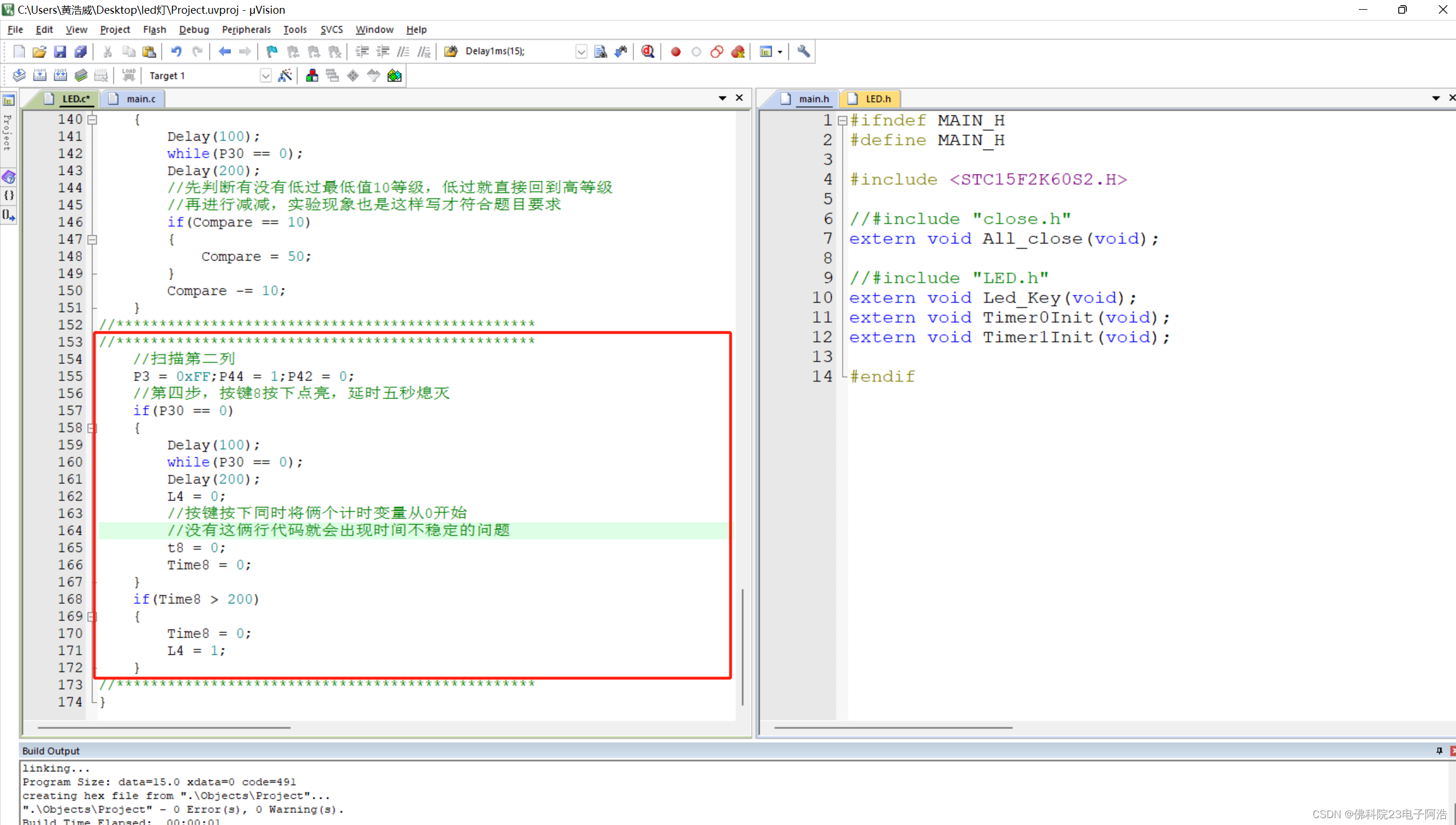Expand the Delay1ms(15) find dropdown
The image size is (1456, 825).
coord(581,51)
